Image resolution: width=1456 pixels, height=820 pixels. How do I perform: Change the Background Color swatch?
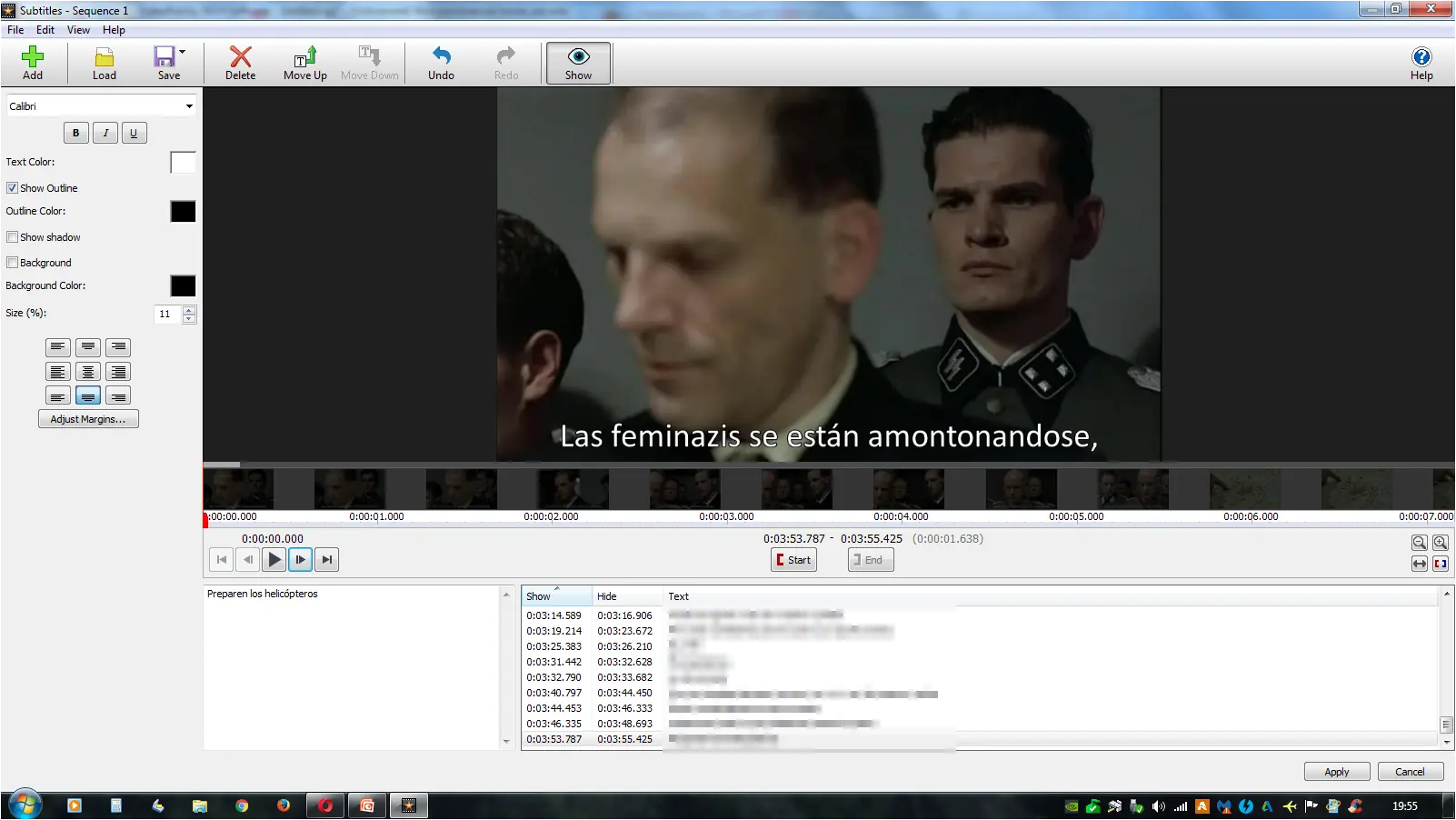point(183,286)
